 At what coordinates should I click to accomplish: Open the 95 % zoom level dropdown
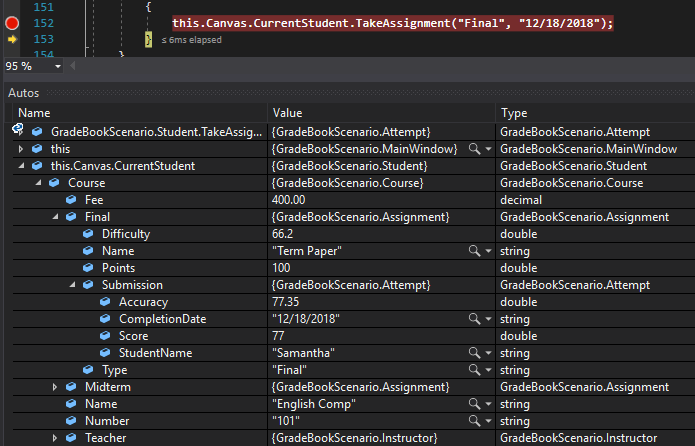click(58, 67)
